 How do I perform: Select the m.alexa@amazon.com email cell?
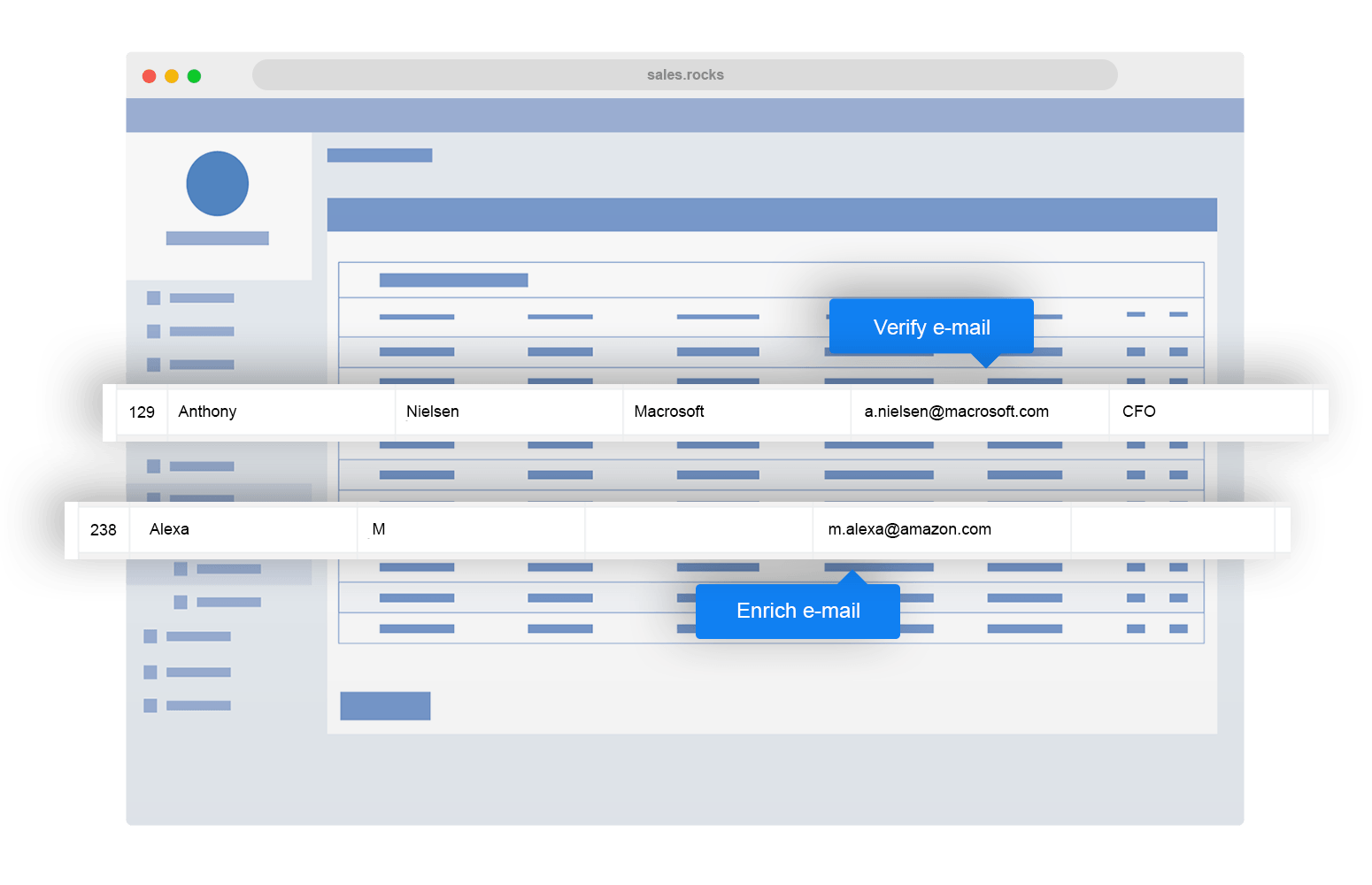pyautogui.click(x=909, y=529)
